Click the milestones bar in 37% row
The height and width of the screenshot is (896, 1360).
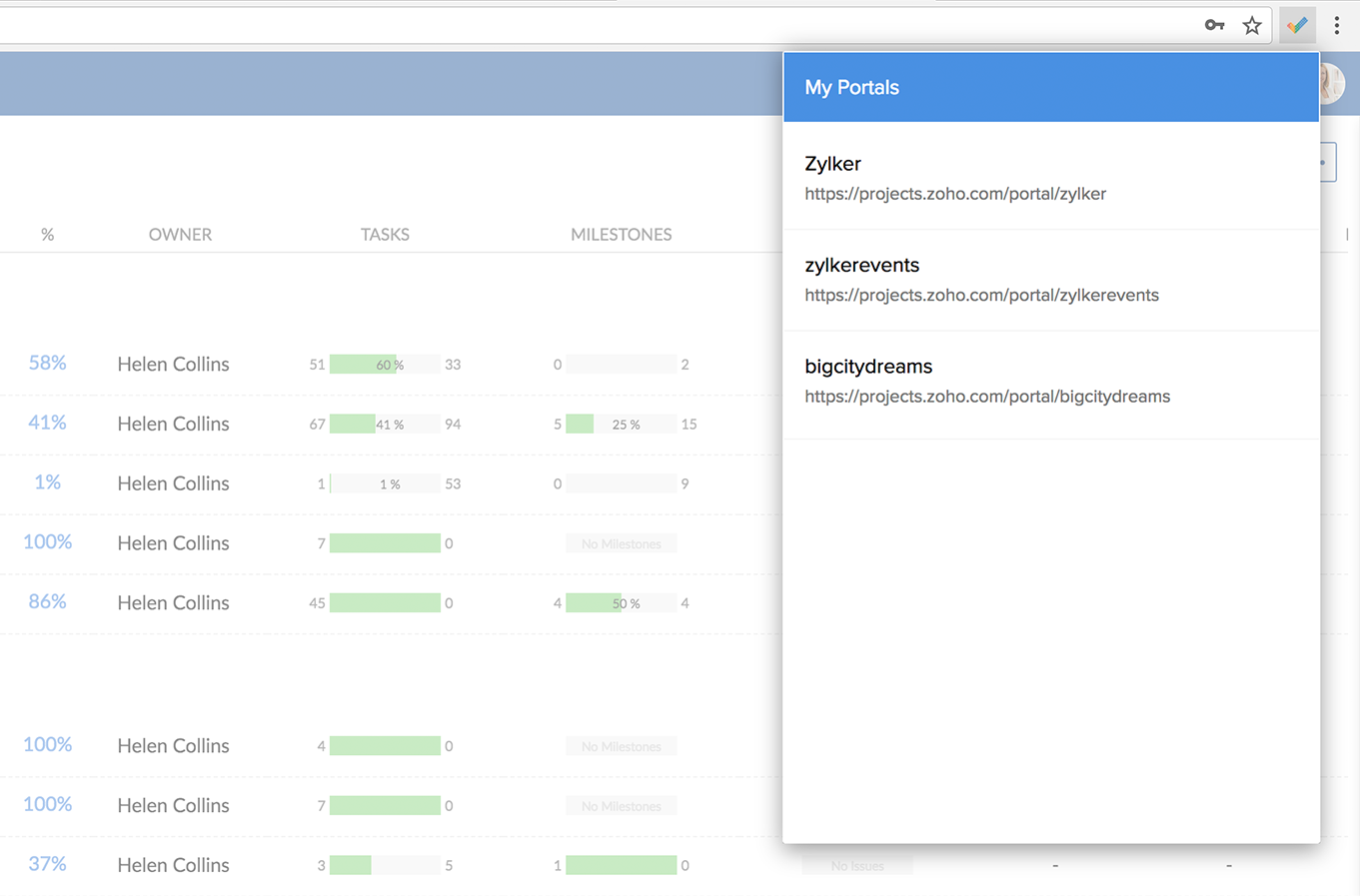click(x=622, y=866)
